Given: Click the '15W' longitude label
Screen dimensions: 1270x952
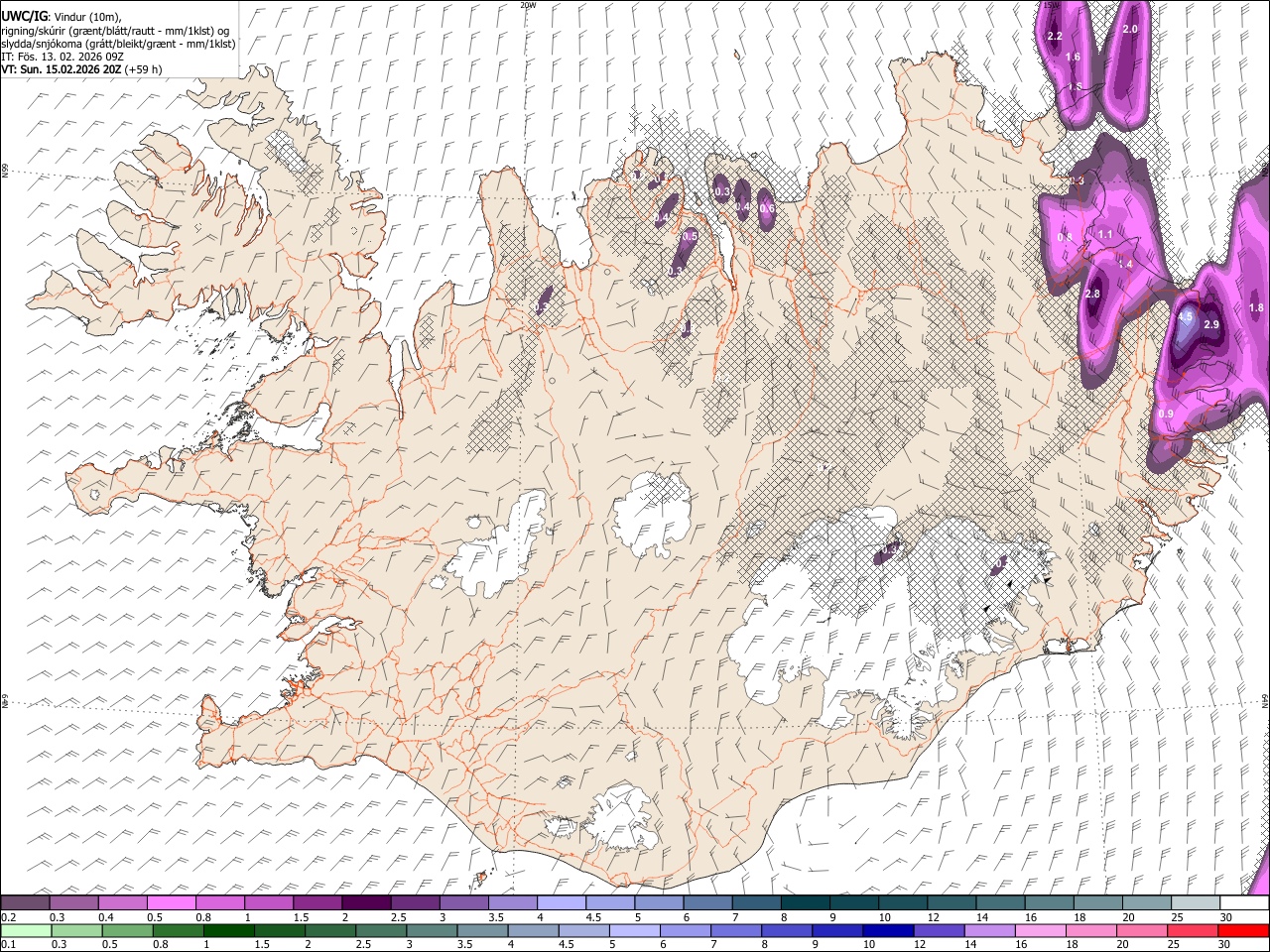Looking at the screenshot, I should point(1052,5).
